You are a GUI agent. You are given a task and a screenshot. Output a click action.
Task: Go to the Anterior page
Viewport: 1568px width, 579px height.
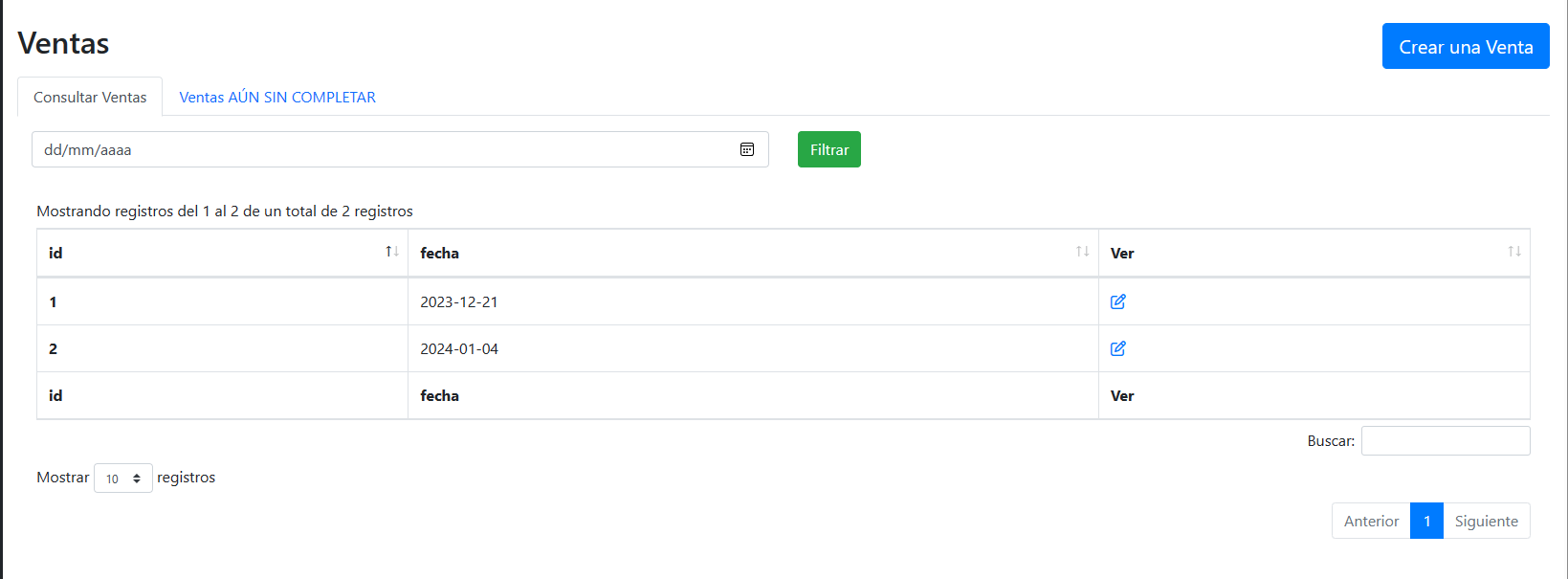(x=1371, y=521)
